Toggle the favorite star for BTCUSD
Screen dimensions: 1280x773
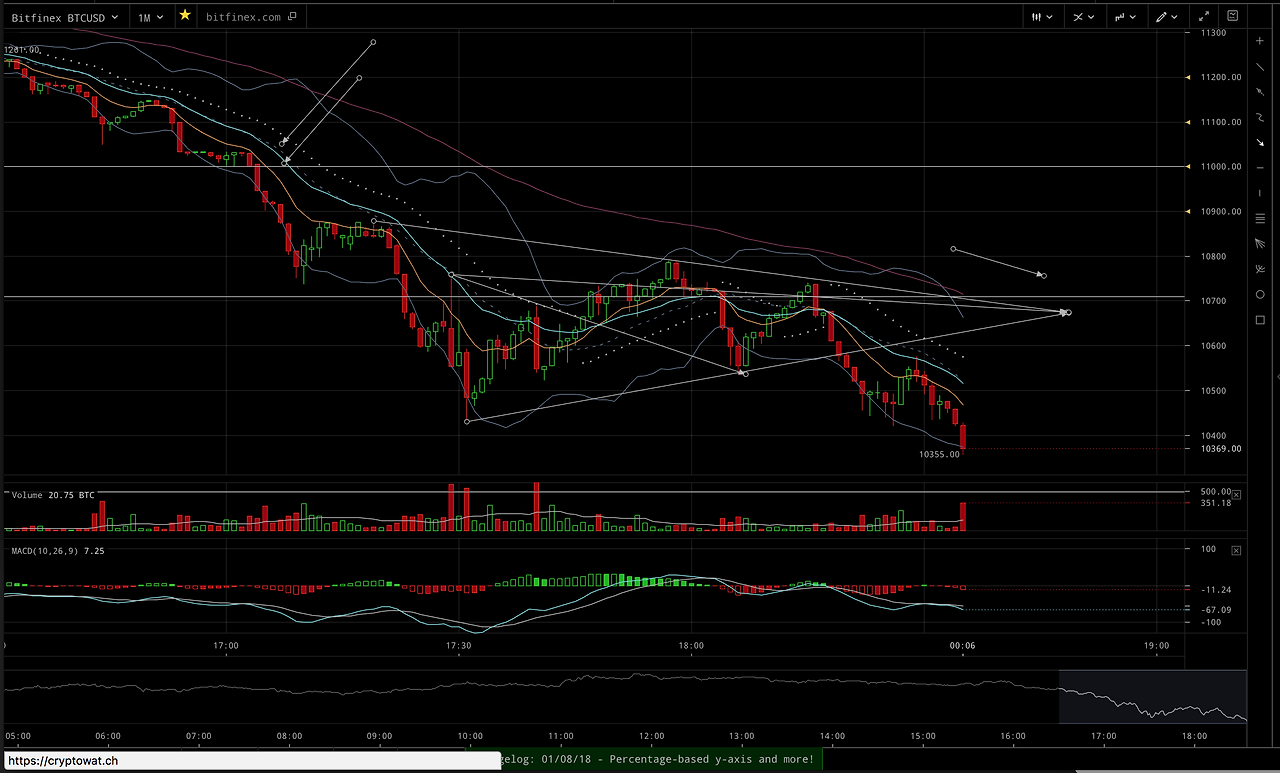(185, 16)
